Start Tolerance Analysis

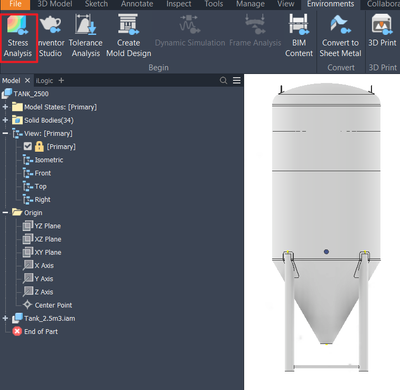tap(86, 37)
